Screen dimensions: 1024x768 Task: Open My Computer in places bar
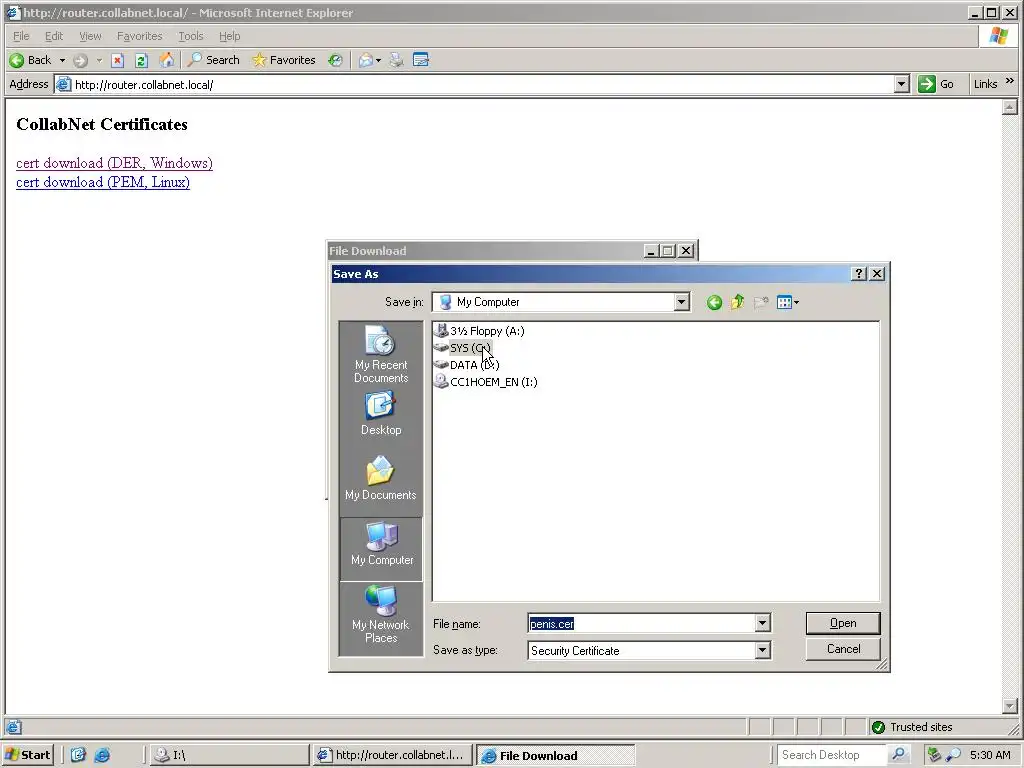coord(381,549)
